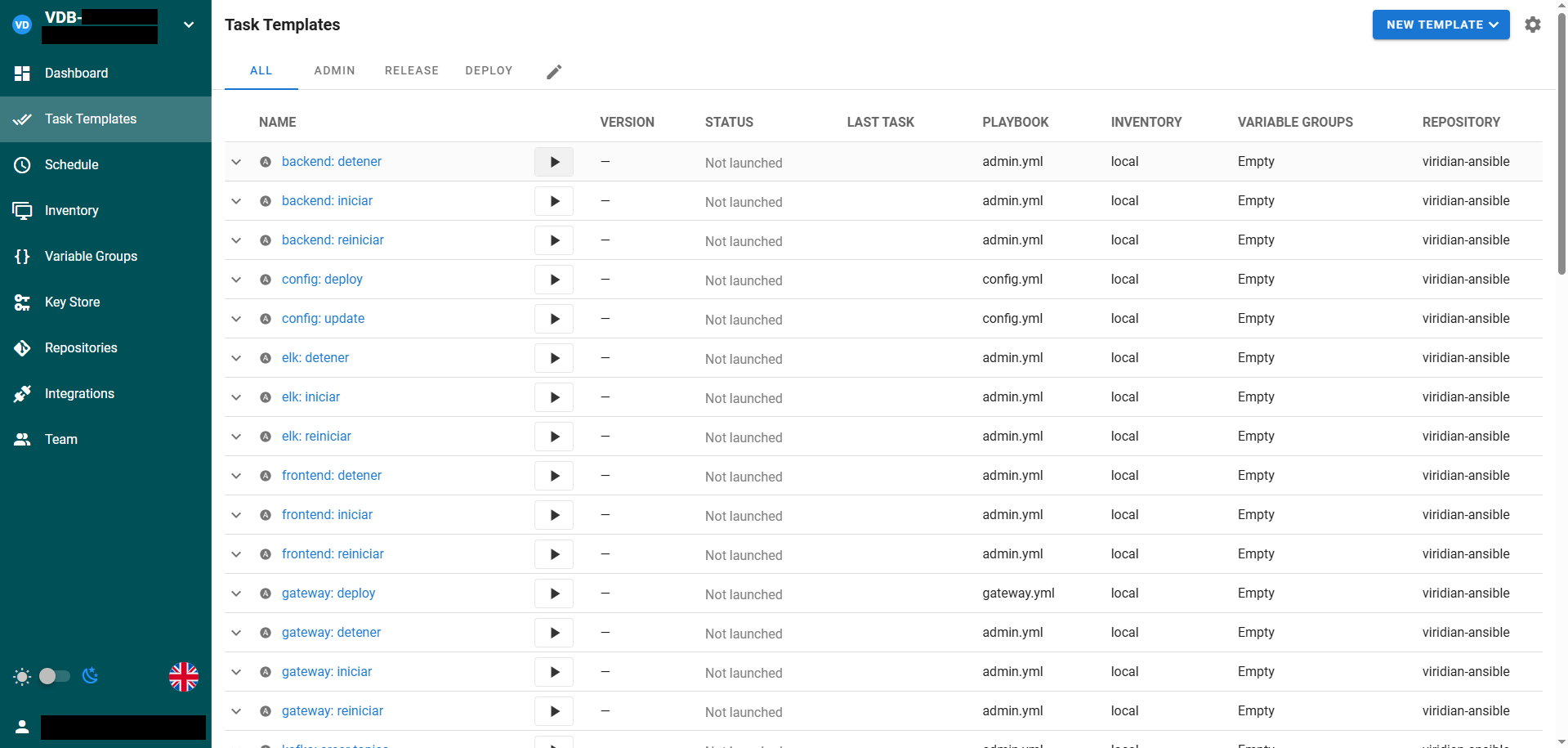Image resolution: width=1568 pixels, height=748 pixels.
Task: Open the project switcher dropdown arrow
Action: [189, 25]
